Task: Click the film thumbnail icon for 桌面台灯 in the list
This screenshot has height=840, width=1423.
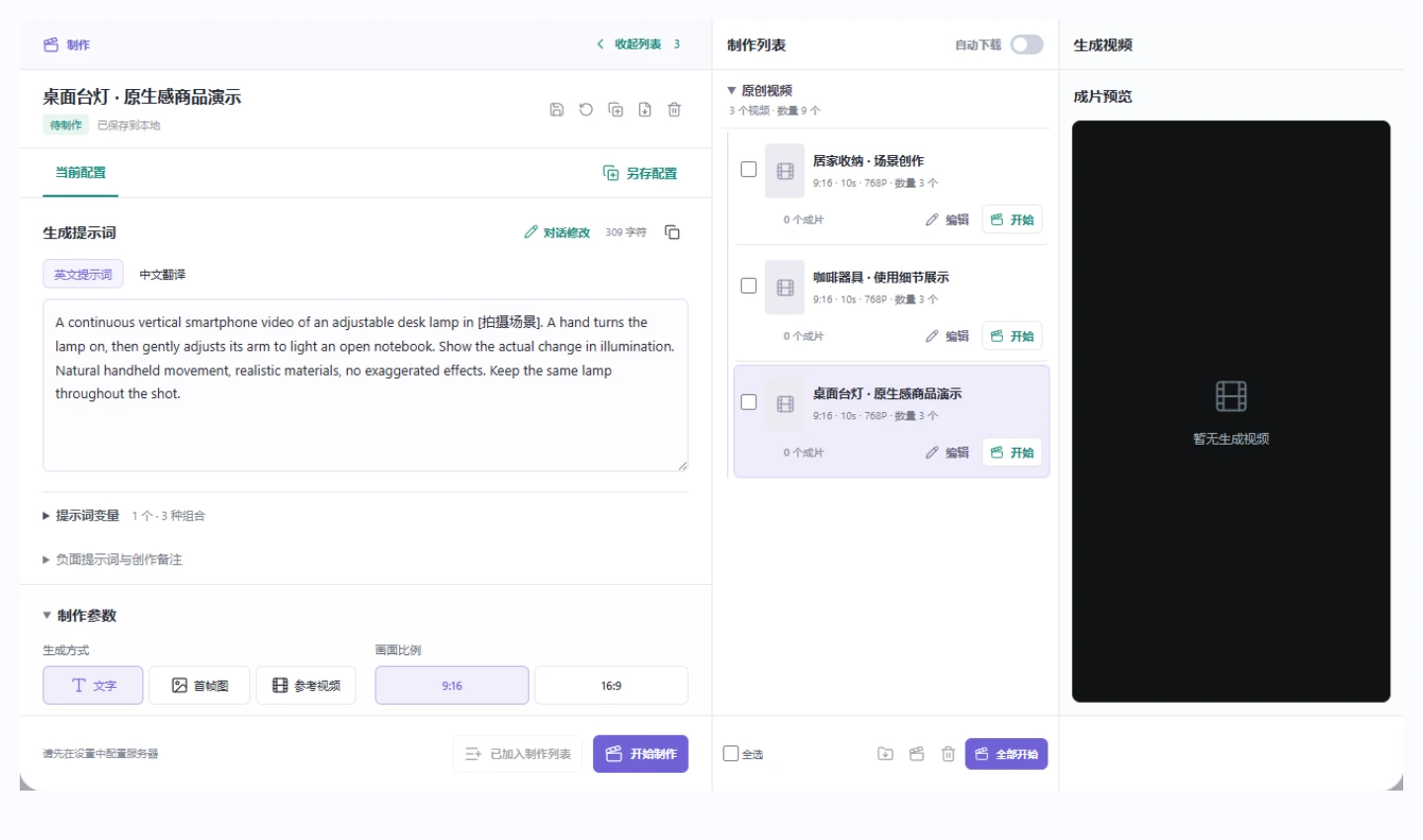Action: pos(786,403)
